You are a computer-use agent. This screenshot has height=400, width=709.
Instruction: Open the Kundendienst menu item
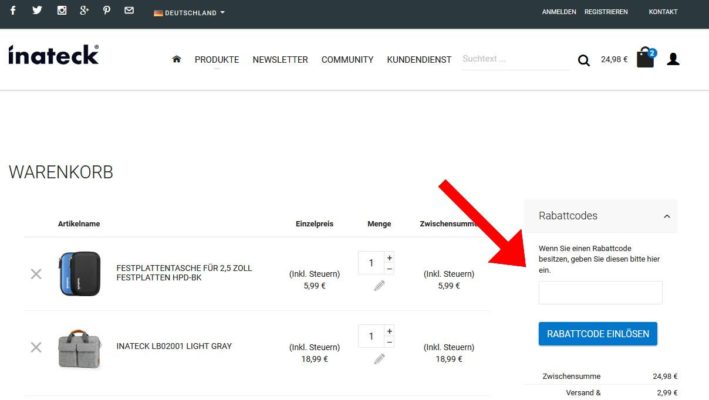(419, 60)
